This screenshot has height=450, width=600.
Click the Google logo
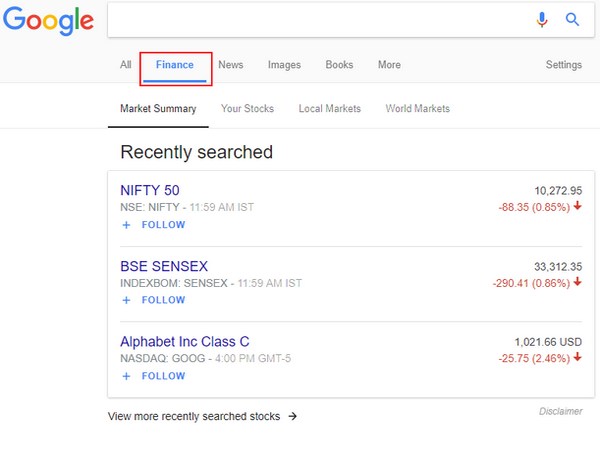tap(48, 20)
